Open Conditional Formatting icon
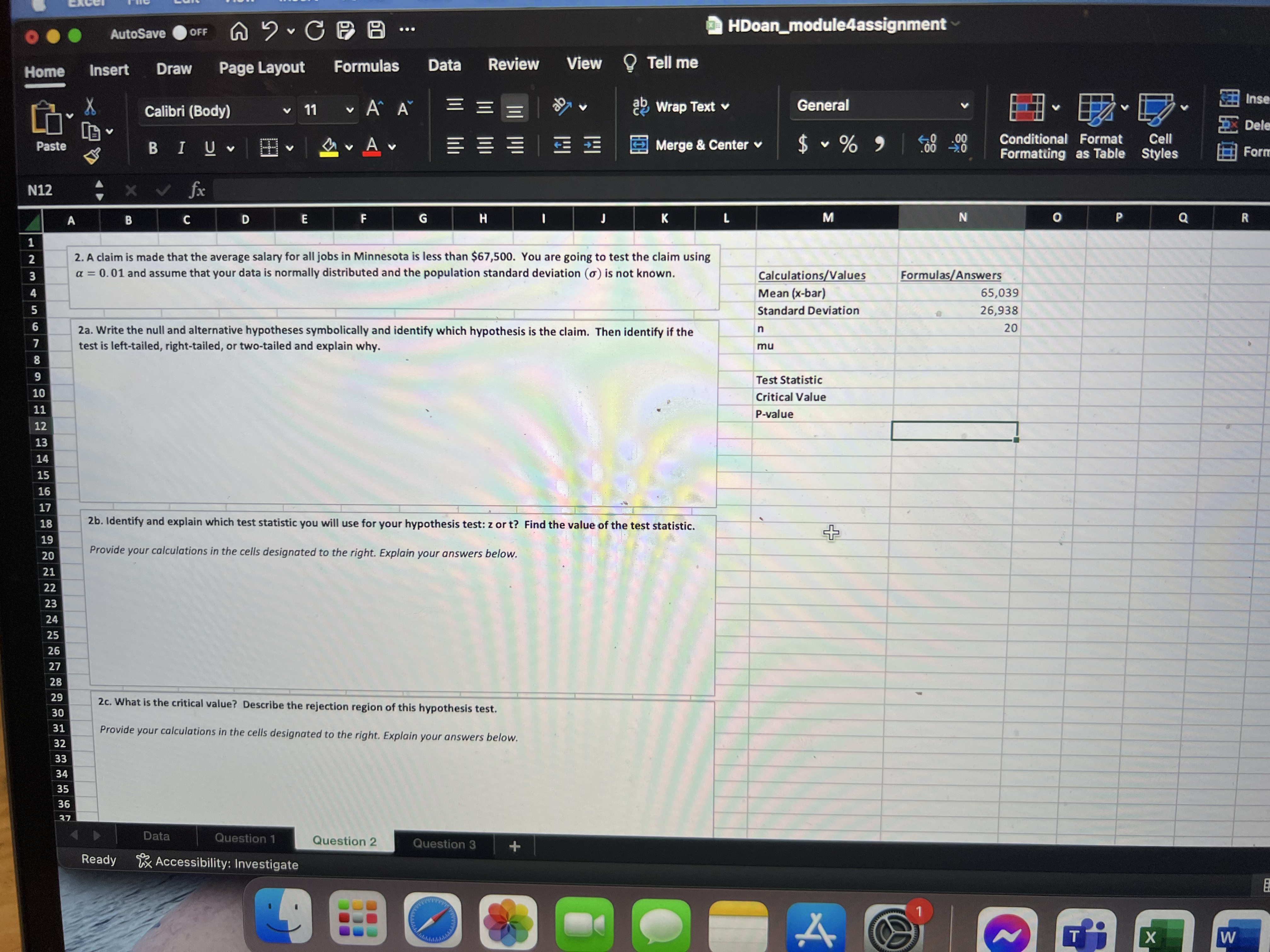 1027,107
